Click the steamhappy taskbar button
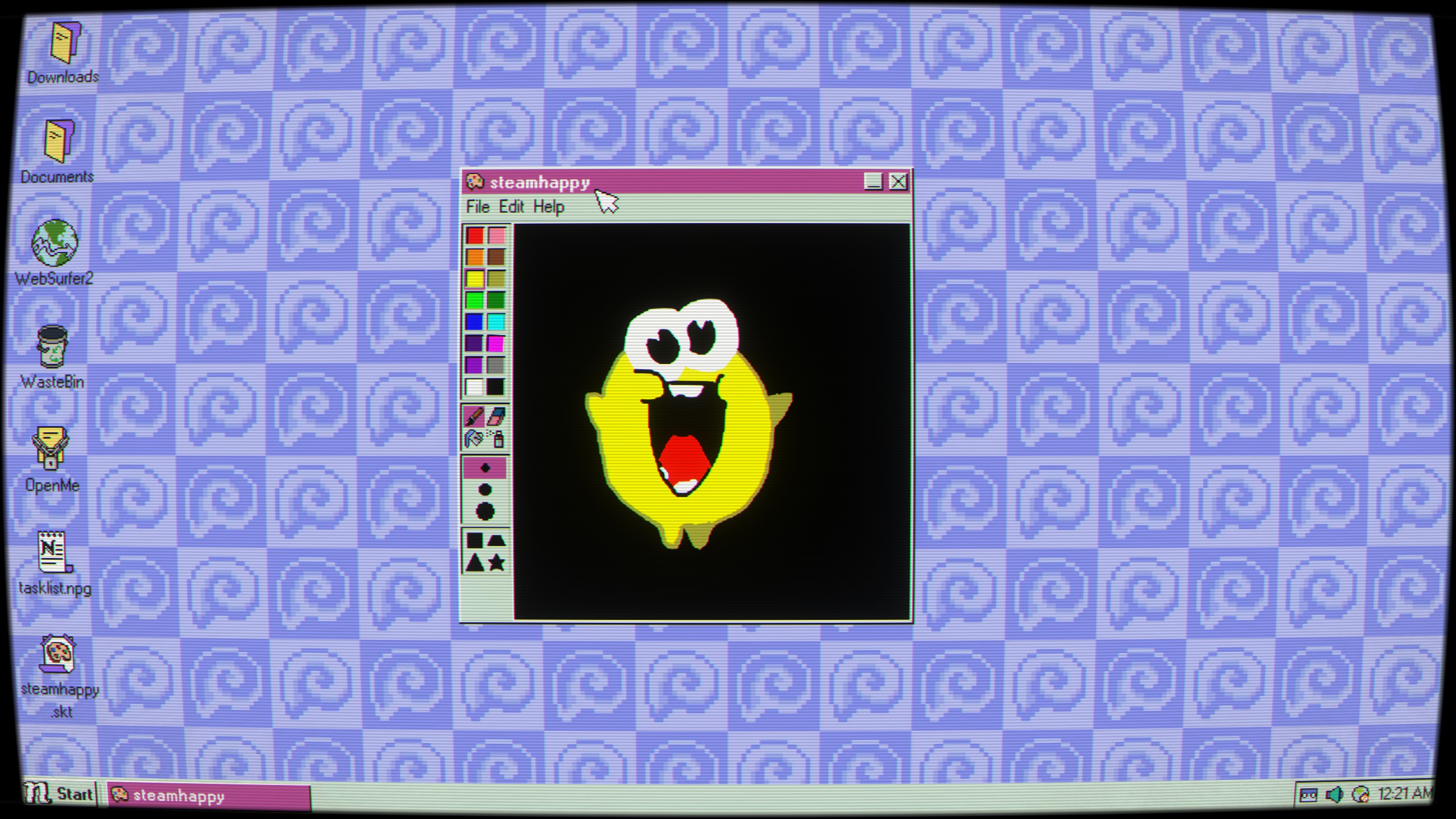This screenshot has width=1456, height=819. pos(209,795)
